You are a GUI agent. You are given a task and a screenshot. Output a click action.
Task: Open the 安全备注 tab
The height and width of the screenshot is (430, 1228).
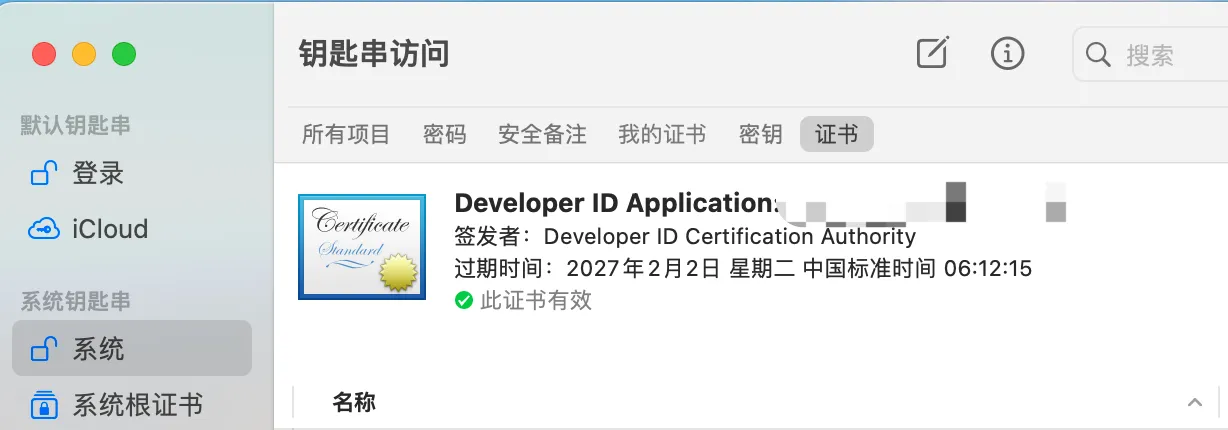(x=542, y=134)
